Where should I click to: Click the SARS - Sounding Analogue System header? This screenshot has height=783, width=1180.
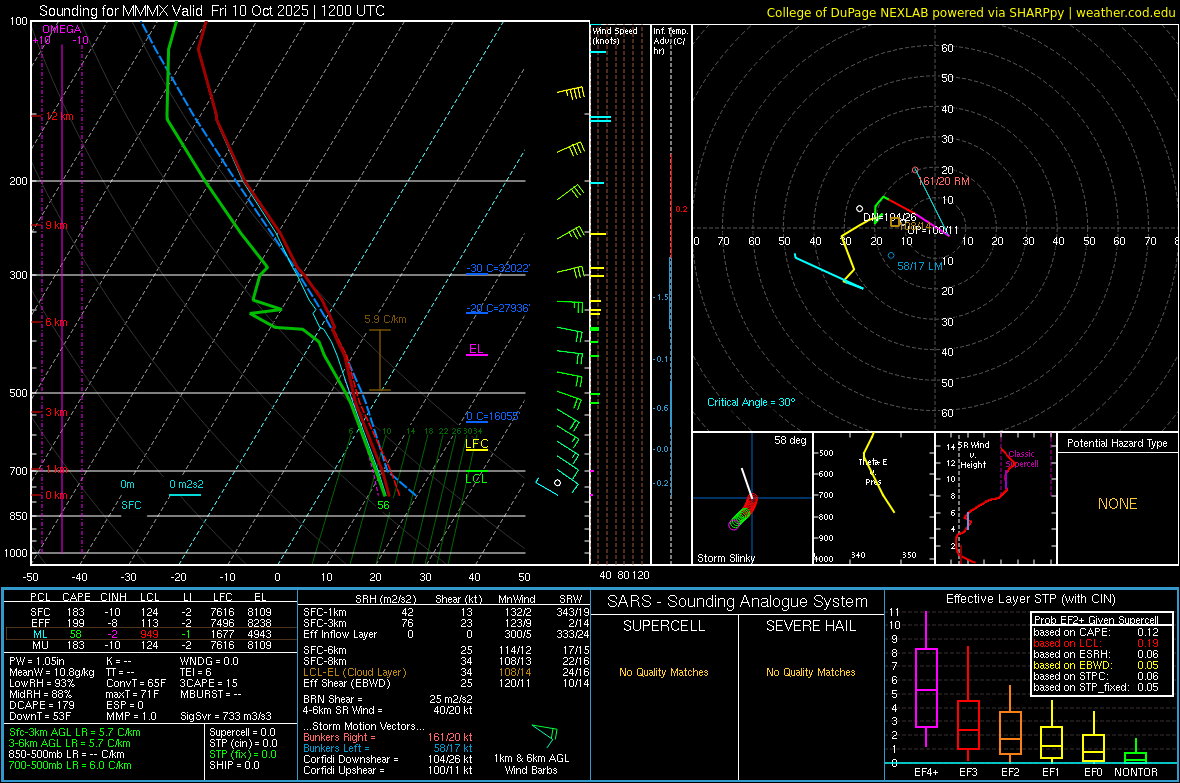[x=738, y=602]
